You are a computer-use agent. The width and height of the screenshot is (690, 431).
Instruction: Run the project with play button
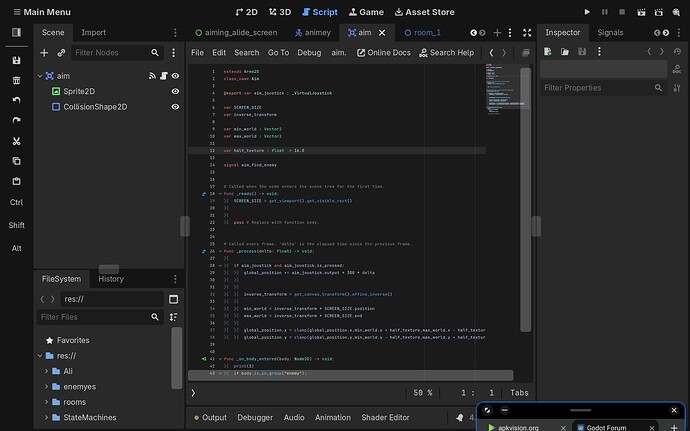(587, 12)
